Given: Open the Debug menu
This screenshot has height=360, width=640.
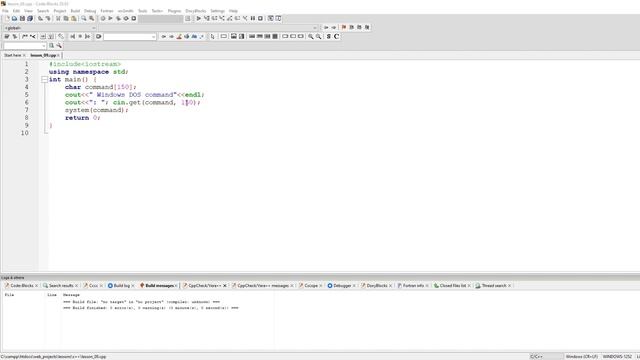Looking at the screenshot, I should (90, 11).
